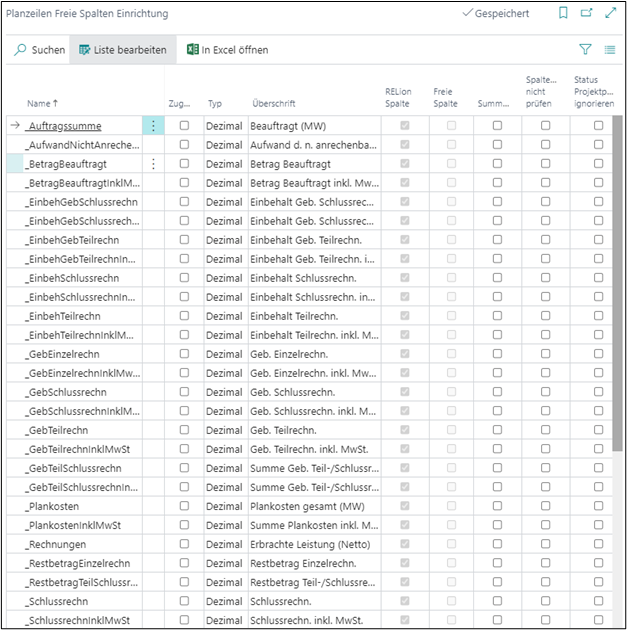Click the Suchen magnifier search action

point(40,49)
